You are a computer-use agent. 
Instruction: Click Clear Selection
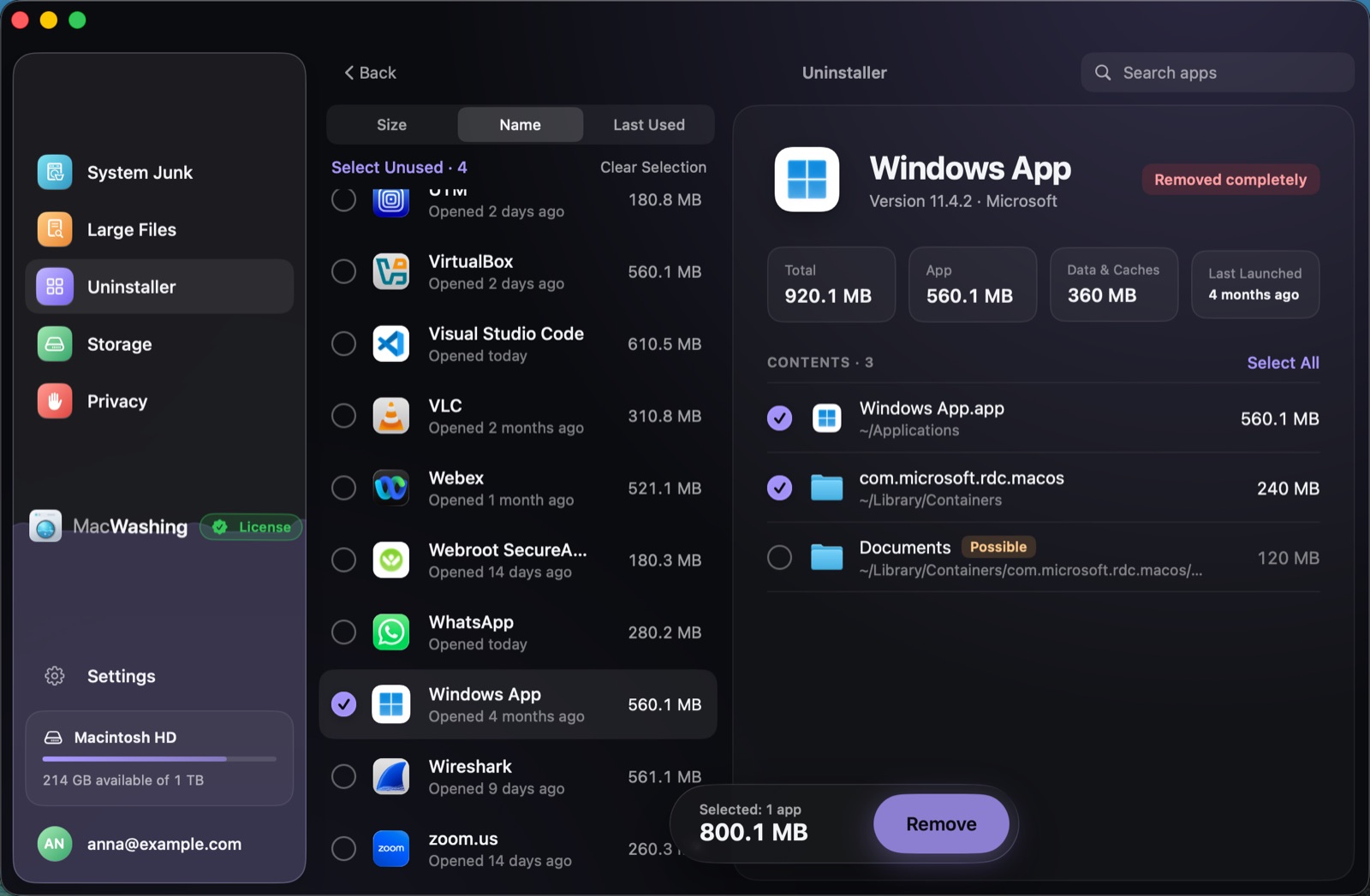coord(653,167)
